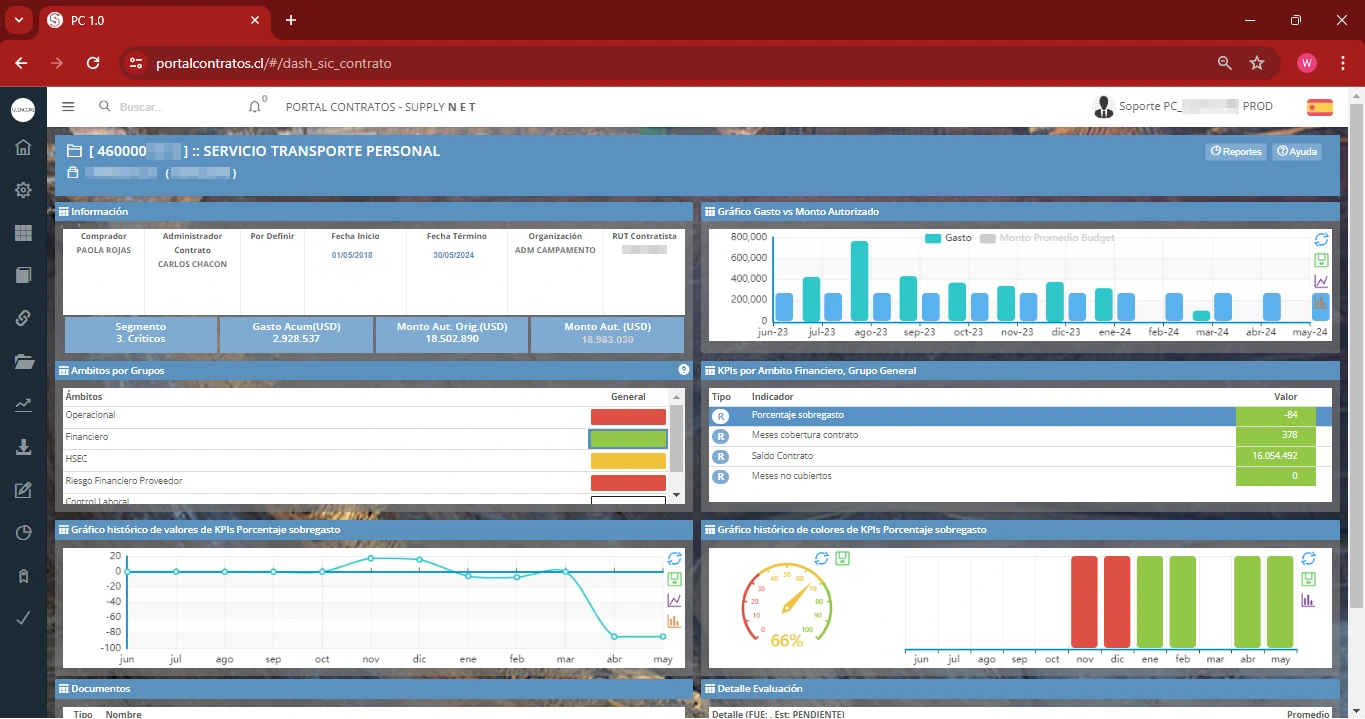This screenshot has height=719, width=1365.
Task: Open the download icon in the sidebar
Action: click(23, 447)
